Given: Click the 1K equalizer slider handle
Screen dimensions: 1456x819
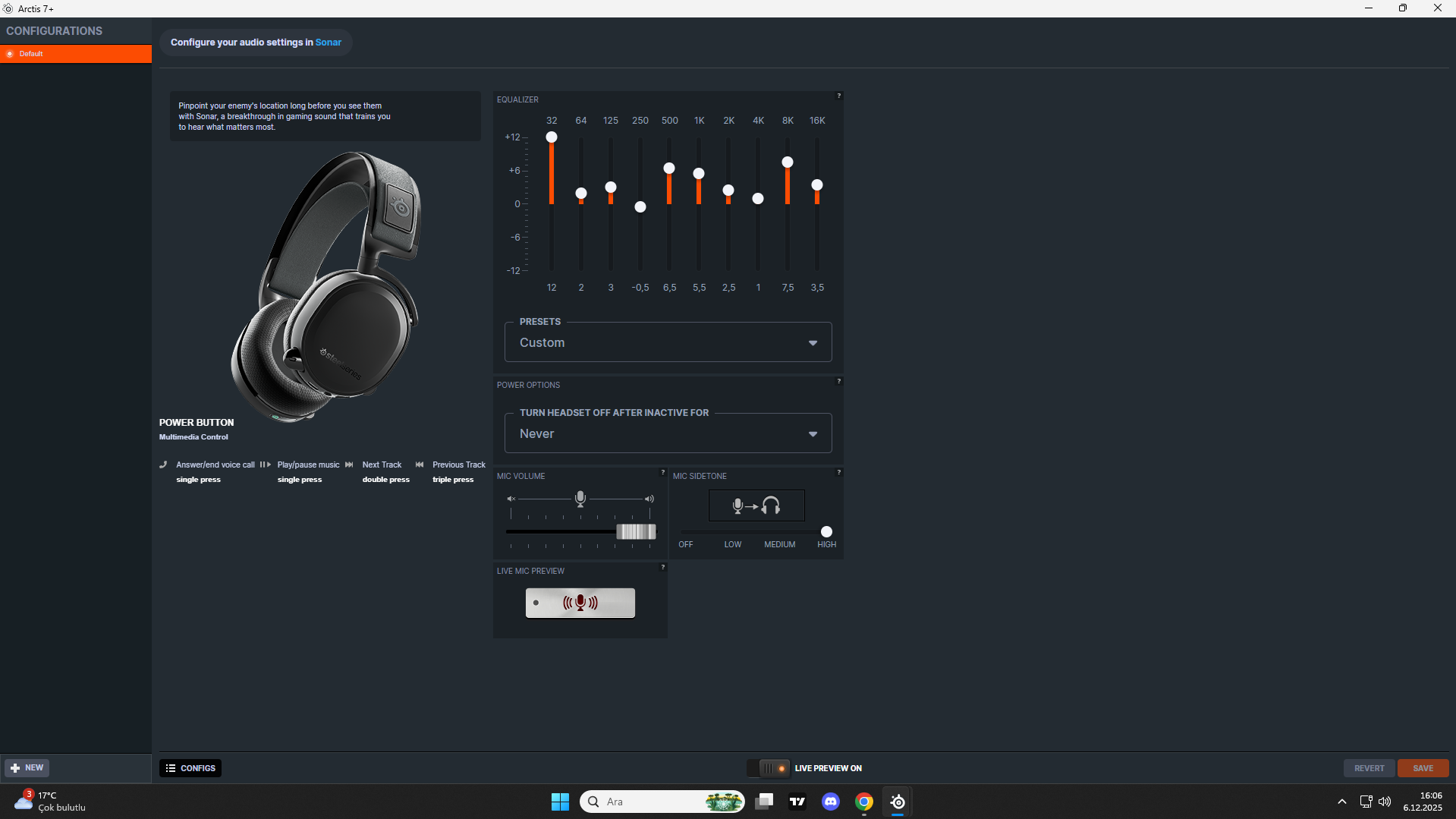Looking at the screenshot, I should 699,174.
